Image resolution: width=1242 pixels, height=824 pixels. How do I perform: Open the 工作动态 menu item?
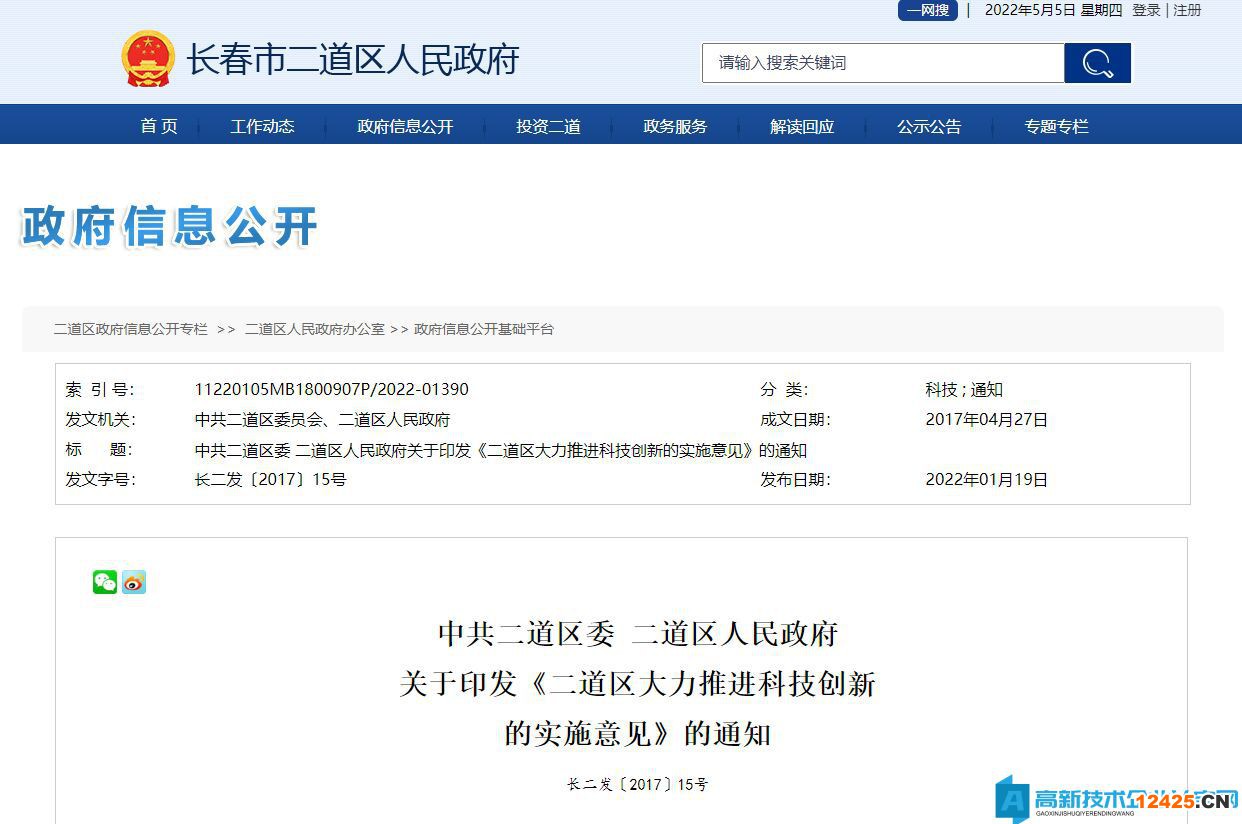[x=262, y=126]
